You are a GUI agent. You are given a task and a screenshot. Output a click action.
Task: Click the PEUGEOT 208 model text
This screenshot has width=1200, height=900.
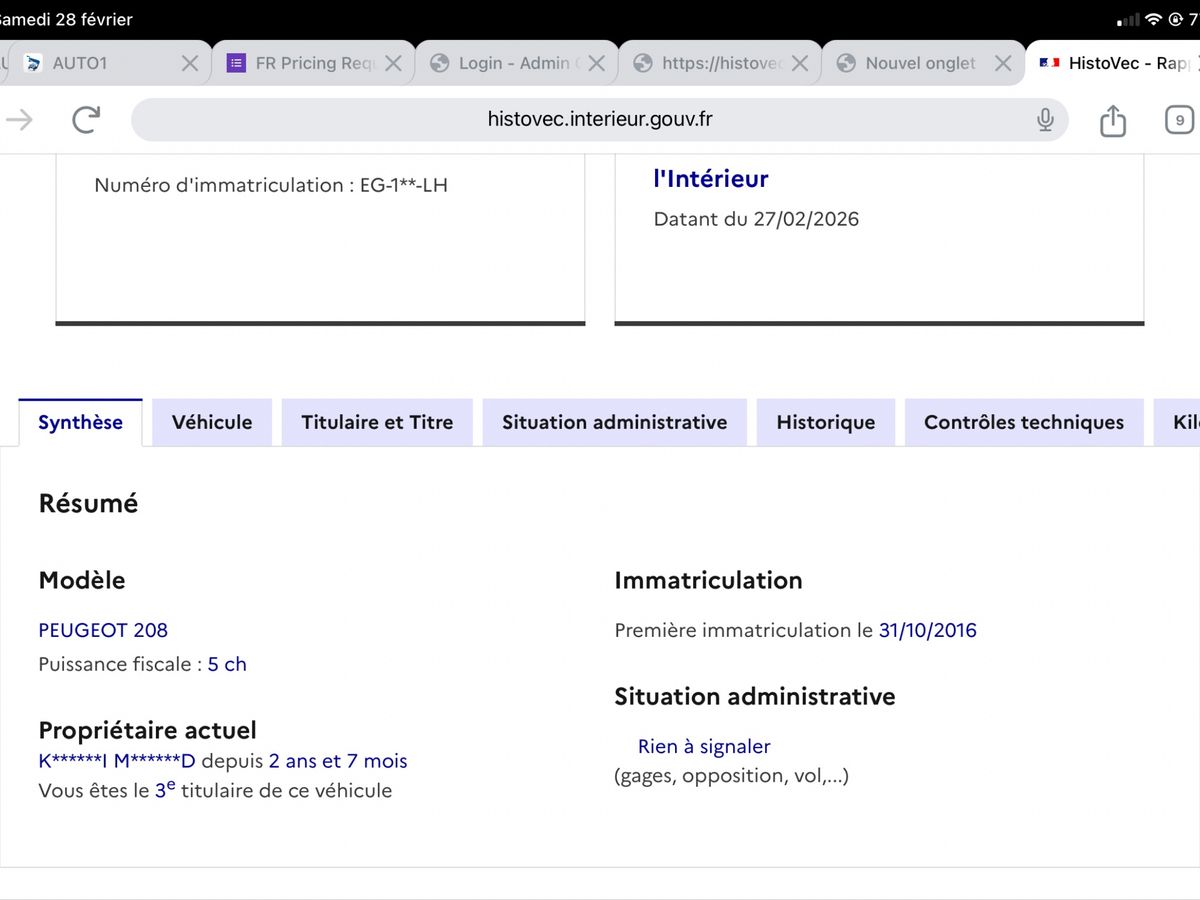pyautogui.click(x=103, y=630)
